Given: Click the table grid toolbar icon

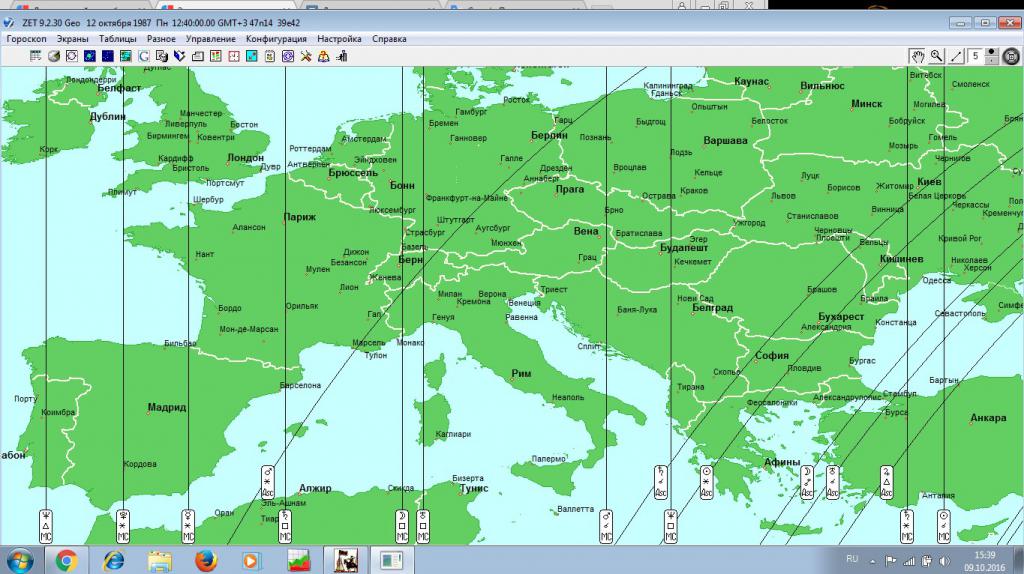Looking at the screenshot, I should tap(36, 56).
